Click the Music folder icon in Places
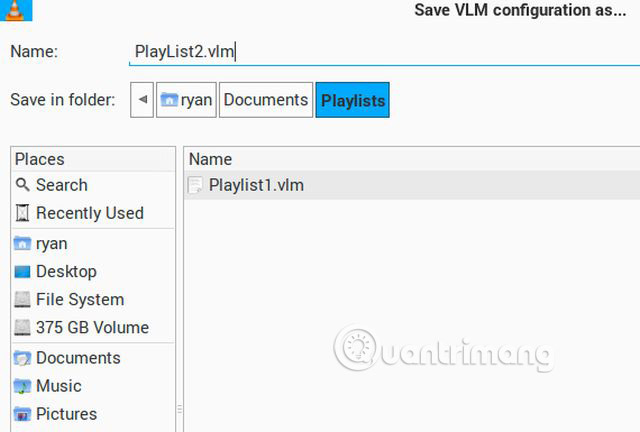The width and height of the screenshot is (640, 432). tap(23, 386)
